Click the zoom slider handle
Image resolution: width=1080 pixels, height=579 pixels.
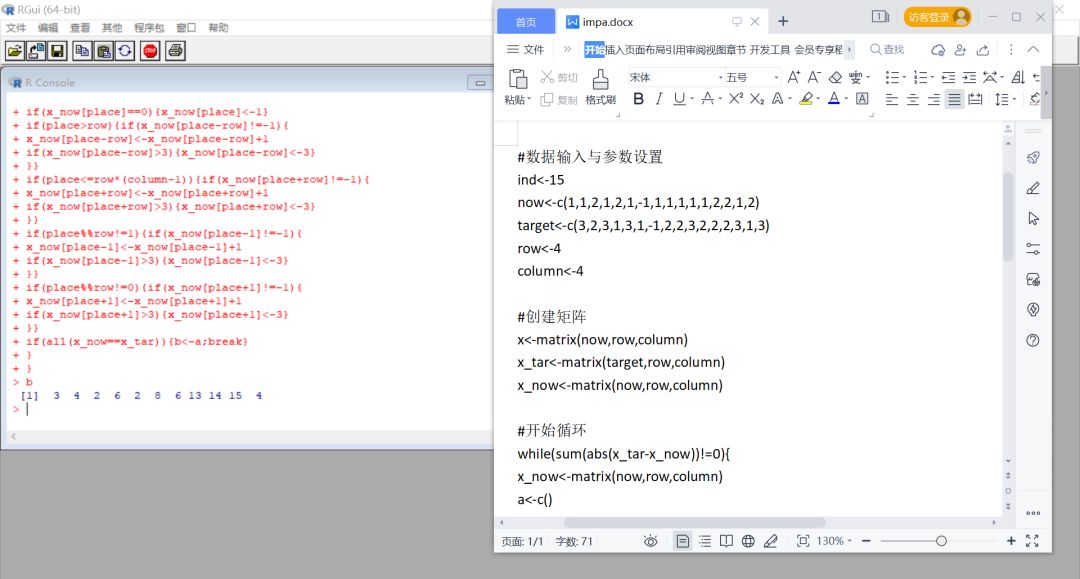(941, 541)
